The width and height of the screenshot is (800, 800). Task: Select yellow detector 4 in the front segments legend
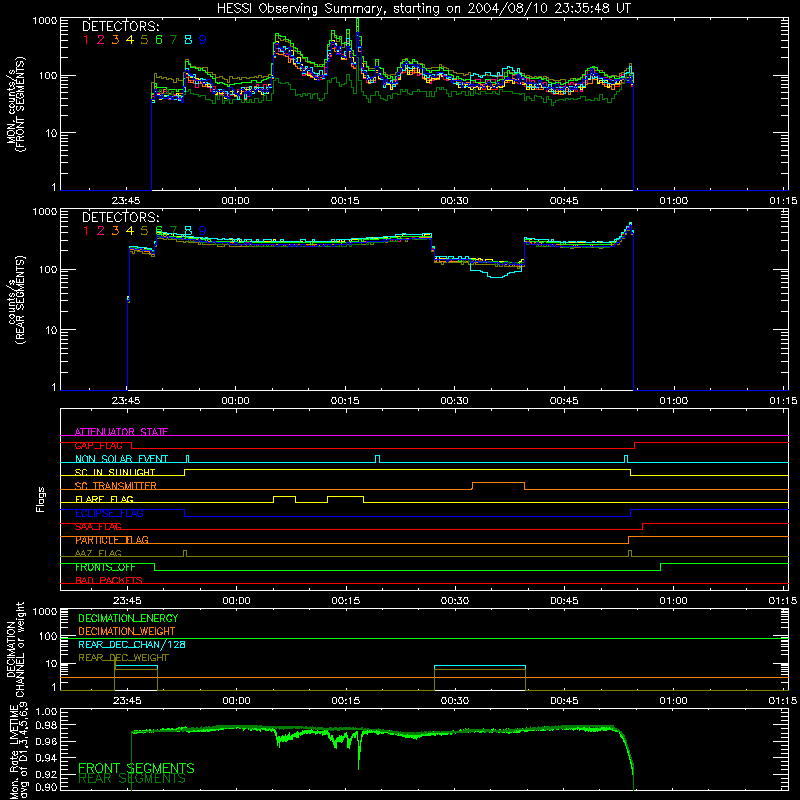tap(130, 40)
